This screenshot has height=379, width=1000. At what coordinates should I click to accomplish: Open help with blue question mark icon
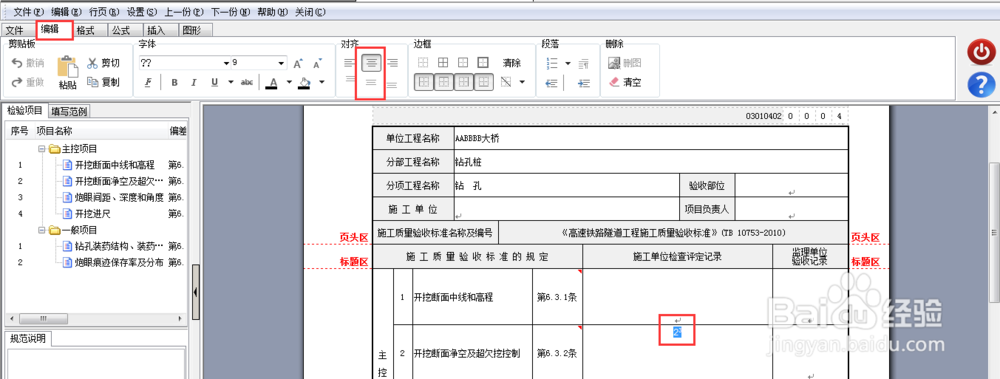(x=982, y=85)
